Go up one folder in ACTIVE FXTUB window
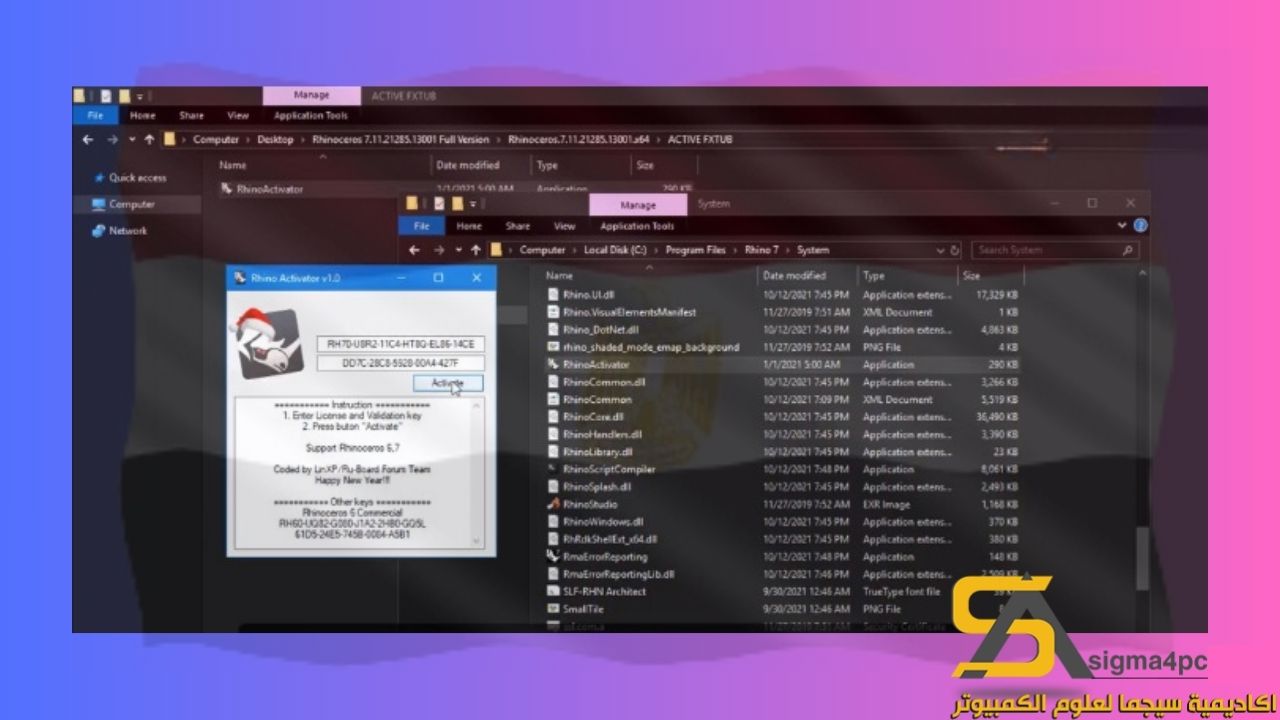 149,140
